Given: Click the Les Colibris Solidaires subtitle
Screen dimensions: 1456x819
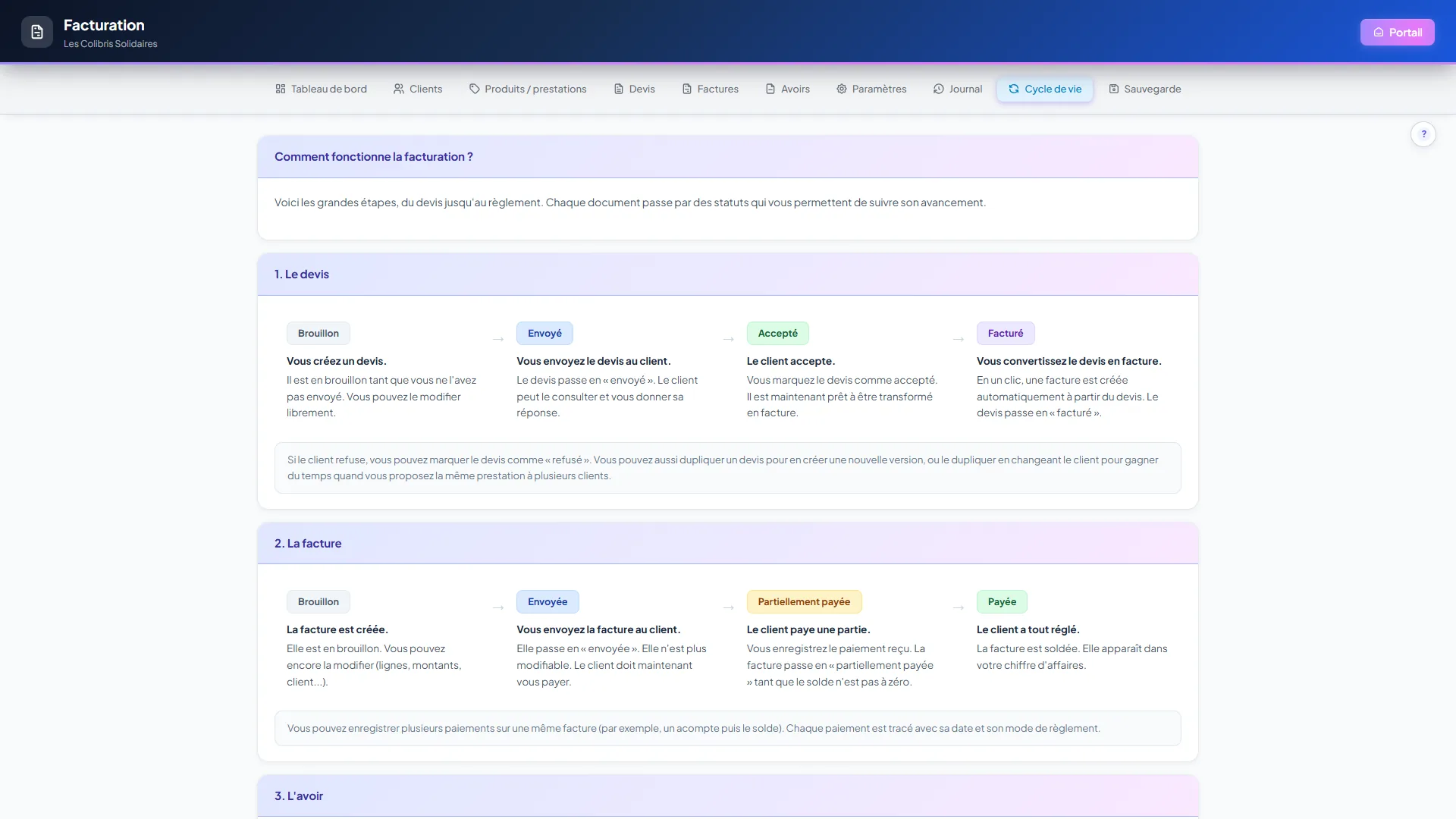Looking at the screenshot, I should tap(111, 44).
